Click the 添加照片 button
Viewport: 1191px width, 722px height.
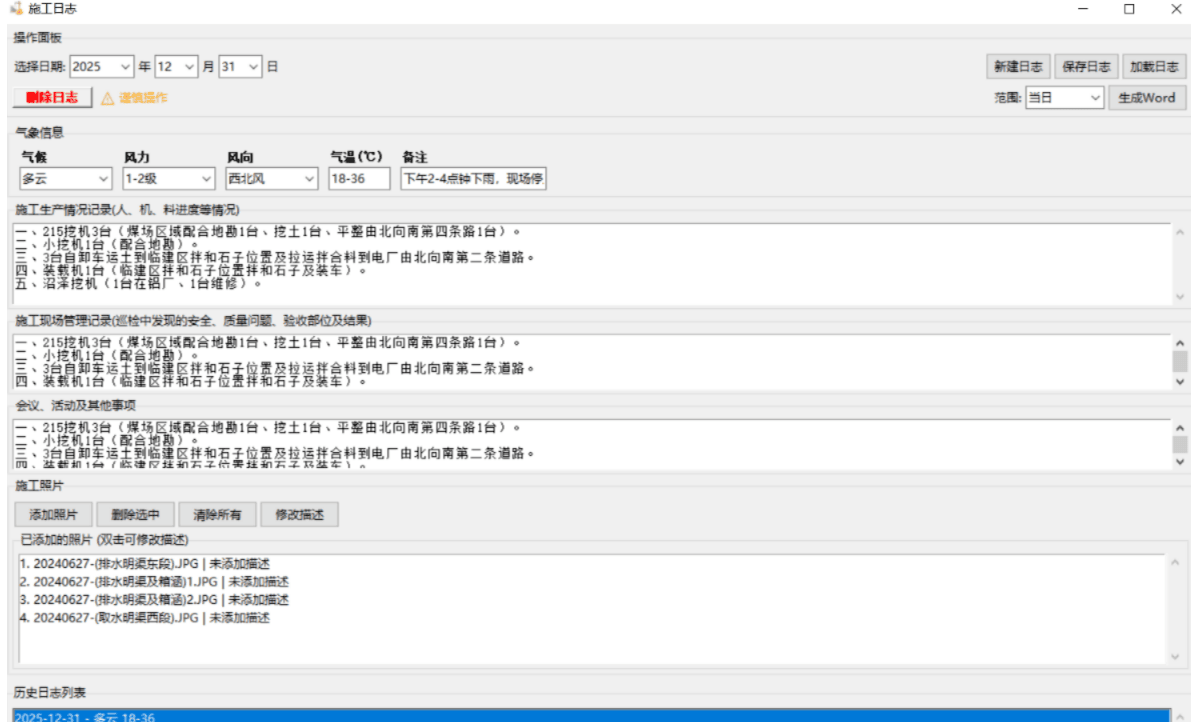(53, 515)
